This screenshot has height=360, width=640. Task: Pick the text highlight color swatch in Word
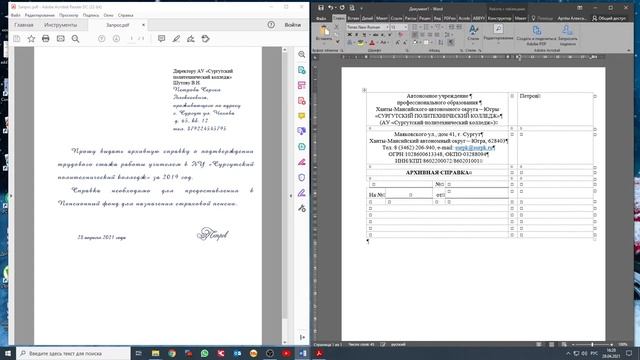point(361,42)
